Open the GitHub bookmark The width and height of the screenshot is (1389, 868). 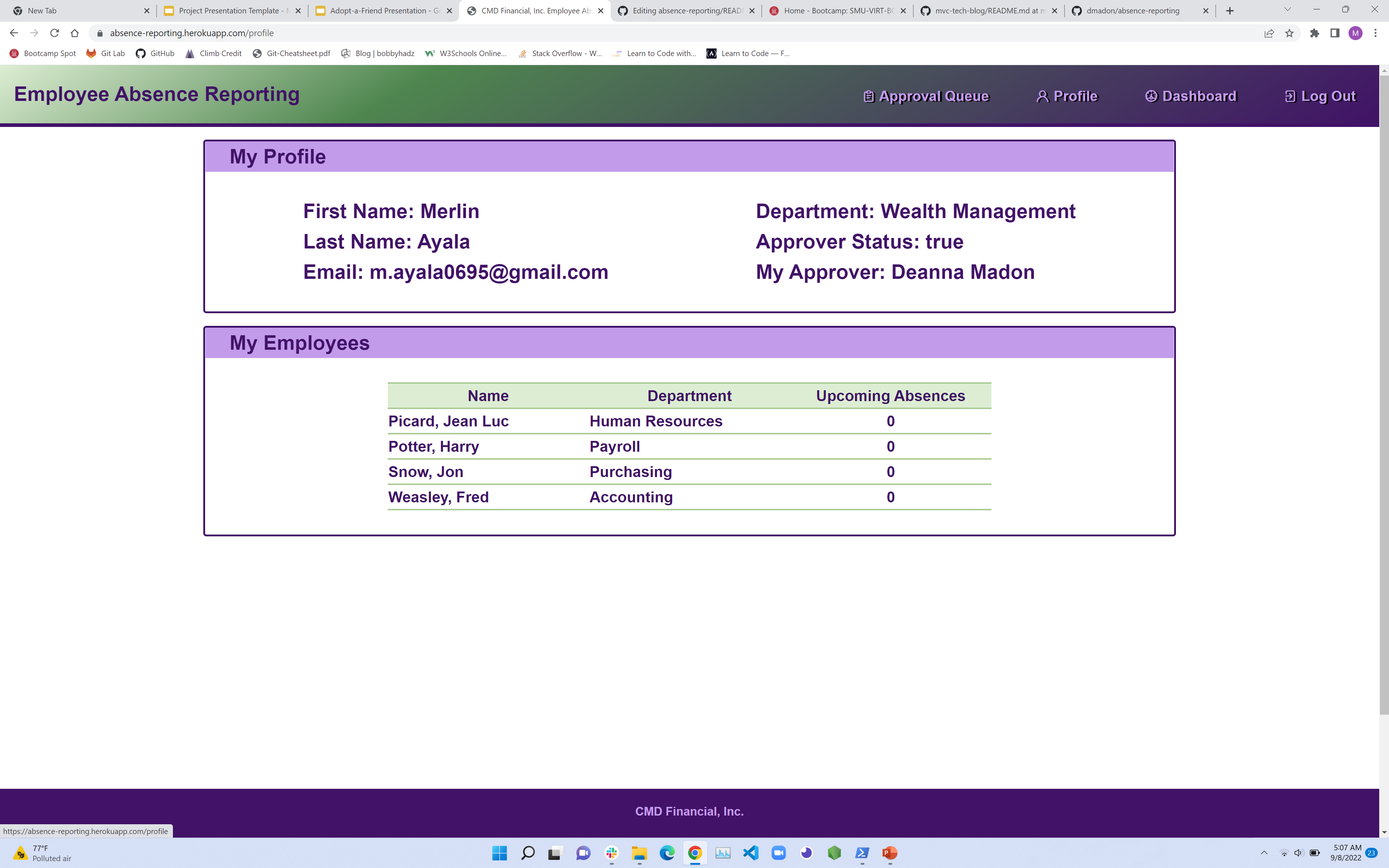pyautogui.click(x=155, y=54)
